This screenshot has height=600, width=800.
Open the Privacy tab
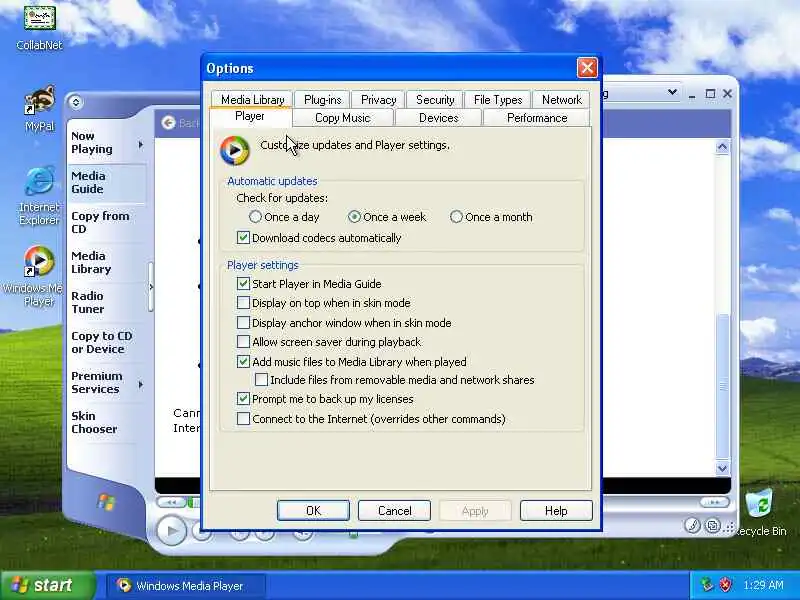(378, 99)
